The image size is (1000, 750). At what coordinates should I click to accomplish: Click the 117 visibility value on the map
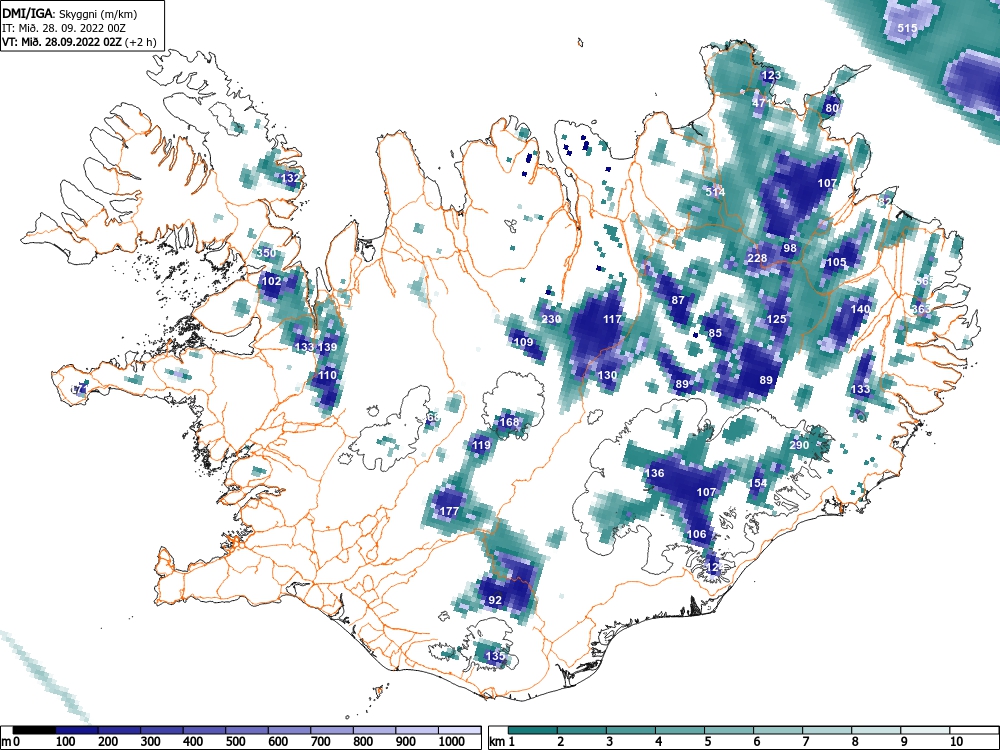[x=612, y=319]
